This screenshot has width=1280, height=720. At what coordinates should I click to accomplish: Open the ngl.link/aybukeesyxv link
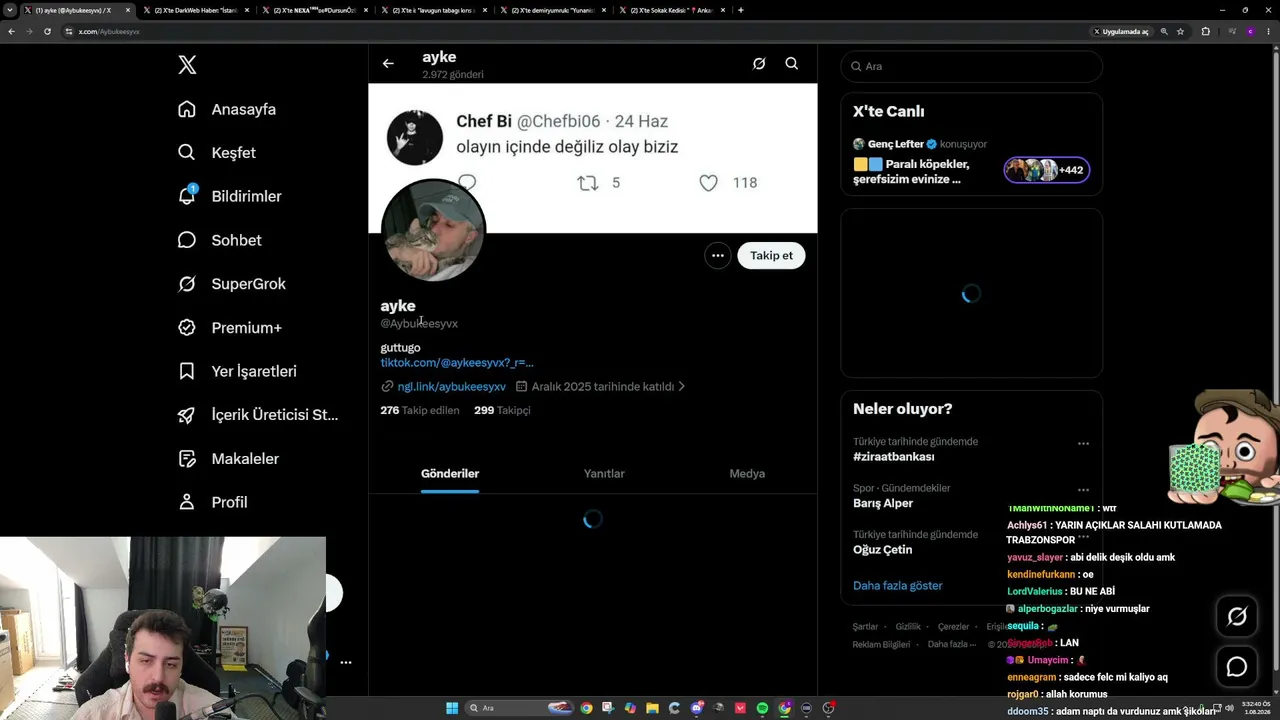[x=451, y=387]
